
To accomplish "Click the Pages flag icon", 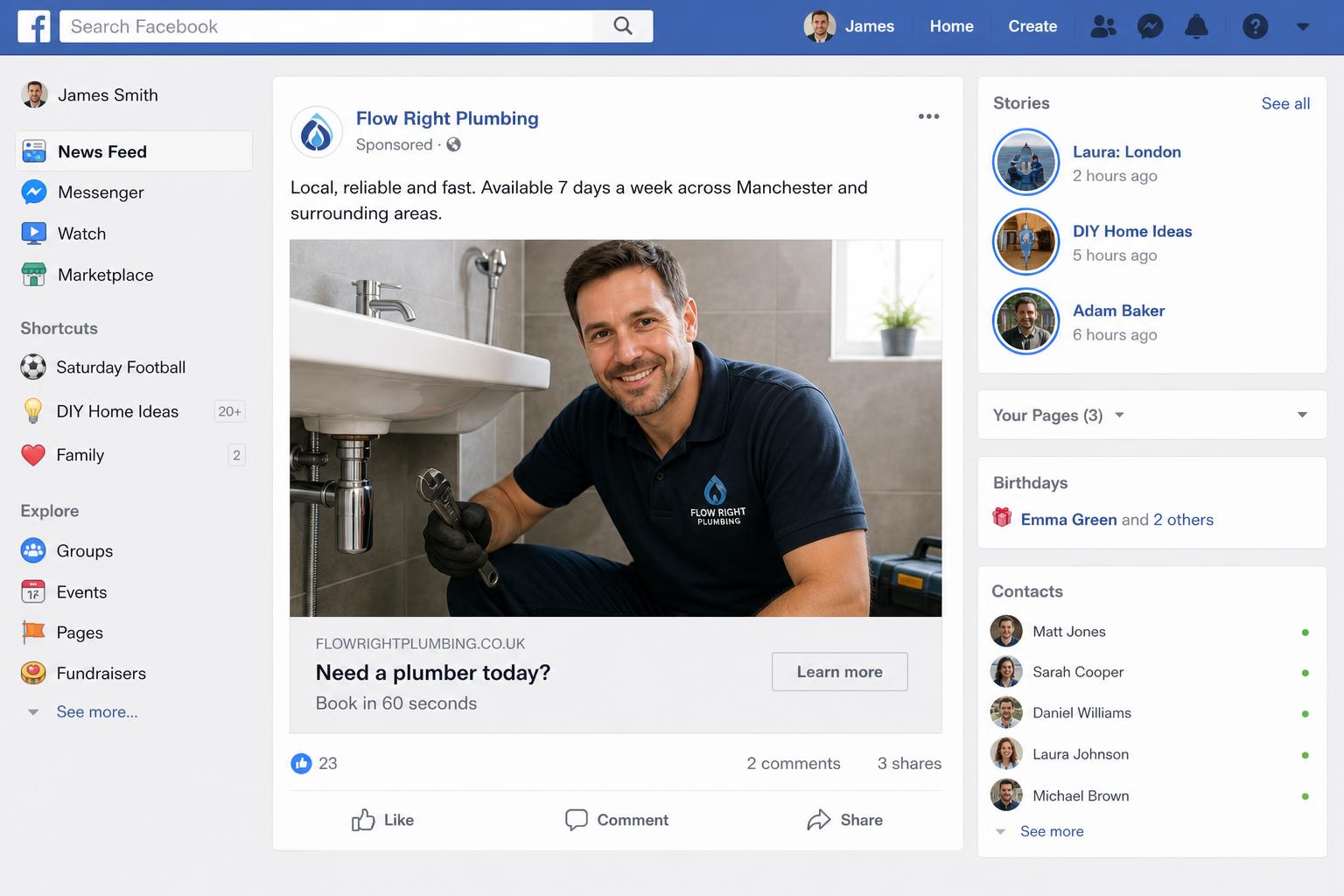I will coord(33,632).
